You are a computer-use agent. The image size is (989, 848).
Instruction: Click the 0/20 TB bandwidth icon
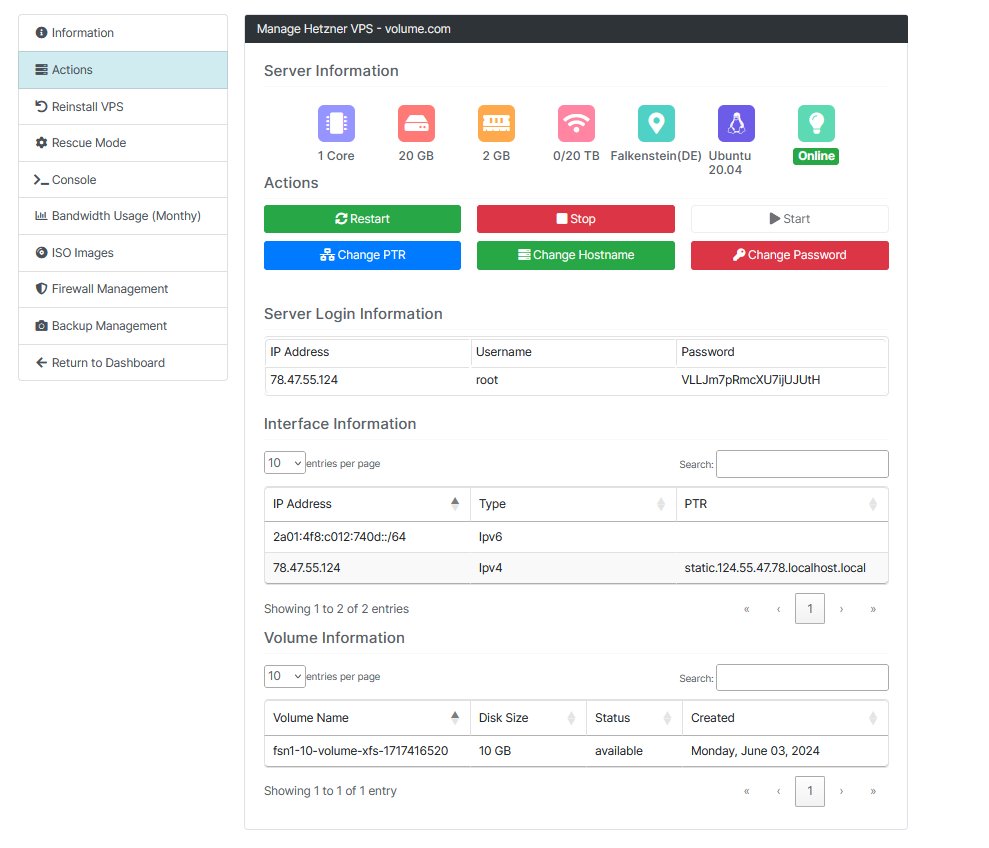576,122
